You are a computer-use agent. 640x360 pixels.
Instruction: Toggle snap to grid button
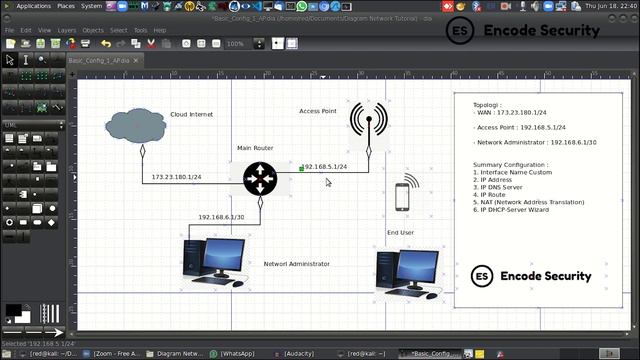[278, 44]
